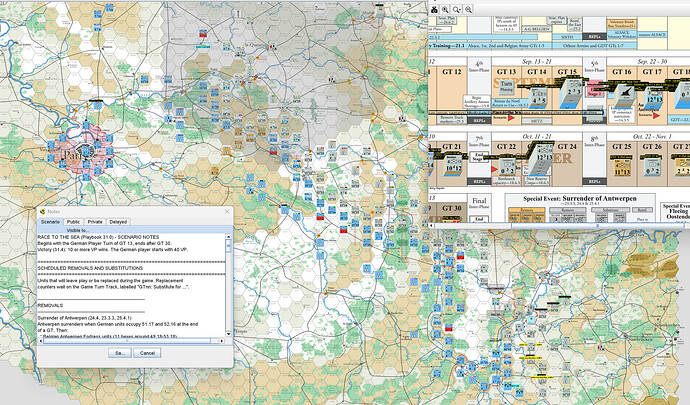This screenshot has height=405, width=690.
Task: Click 'SCHEDULED REMOVALS AND SUBSTITUTIONS' heading text
Action: pos(90,268)
